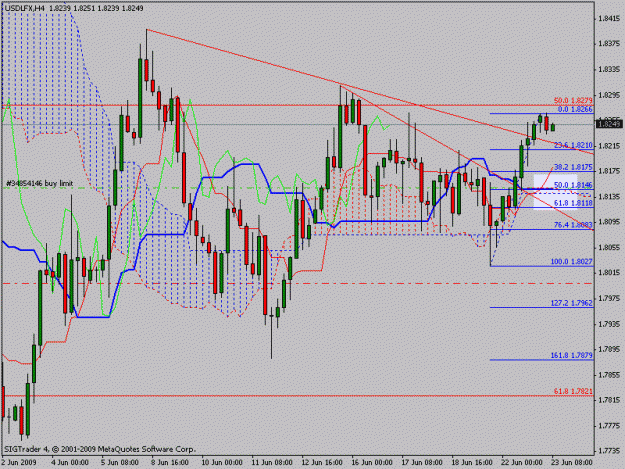Click the '16 Jun 00:00' time axis label
The image size is (625, 469).
click(x=372, y=463)
